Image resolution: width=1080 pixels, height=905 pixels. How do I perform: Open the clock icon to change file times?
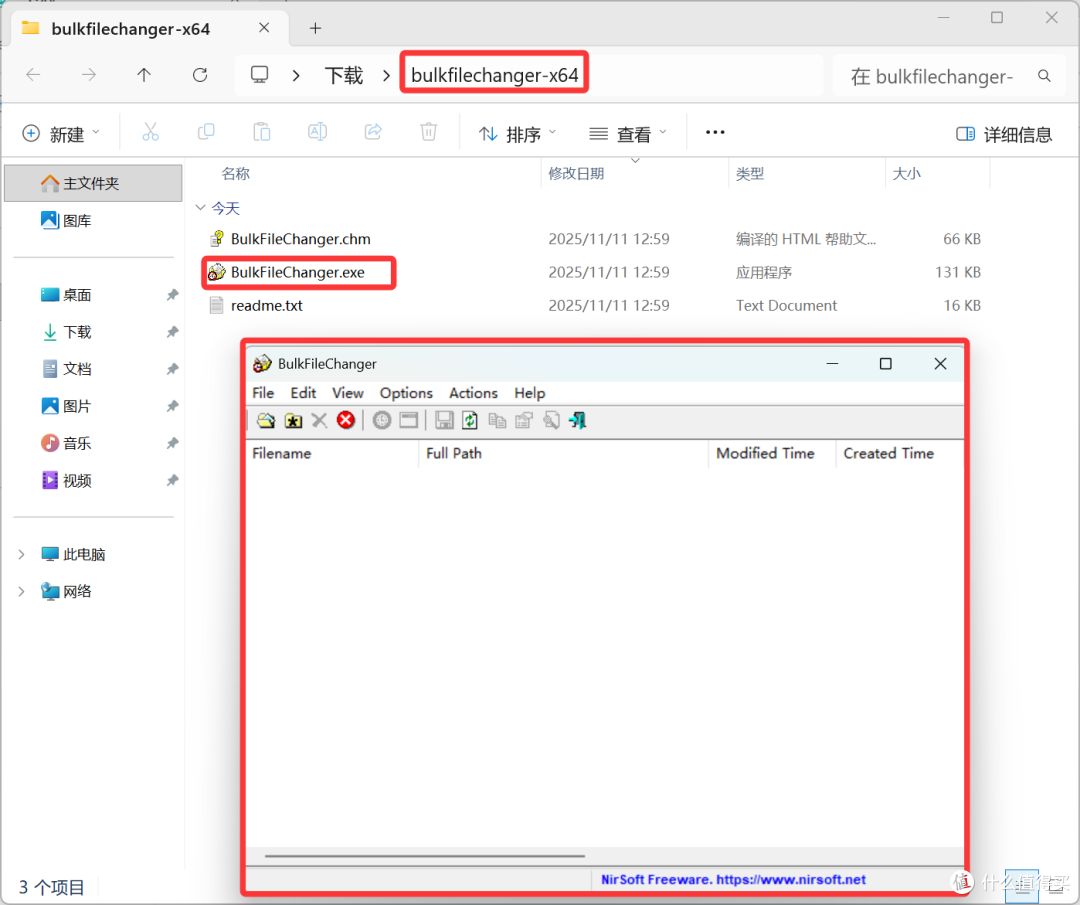click(382, 420)
